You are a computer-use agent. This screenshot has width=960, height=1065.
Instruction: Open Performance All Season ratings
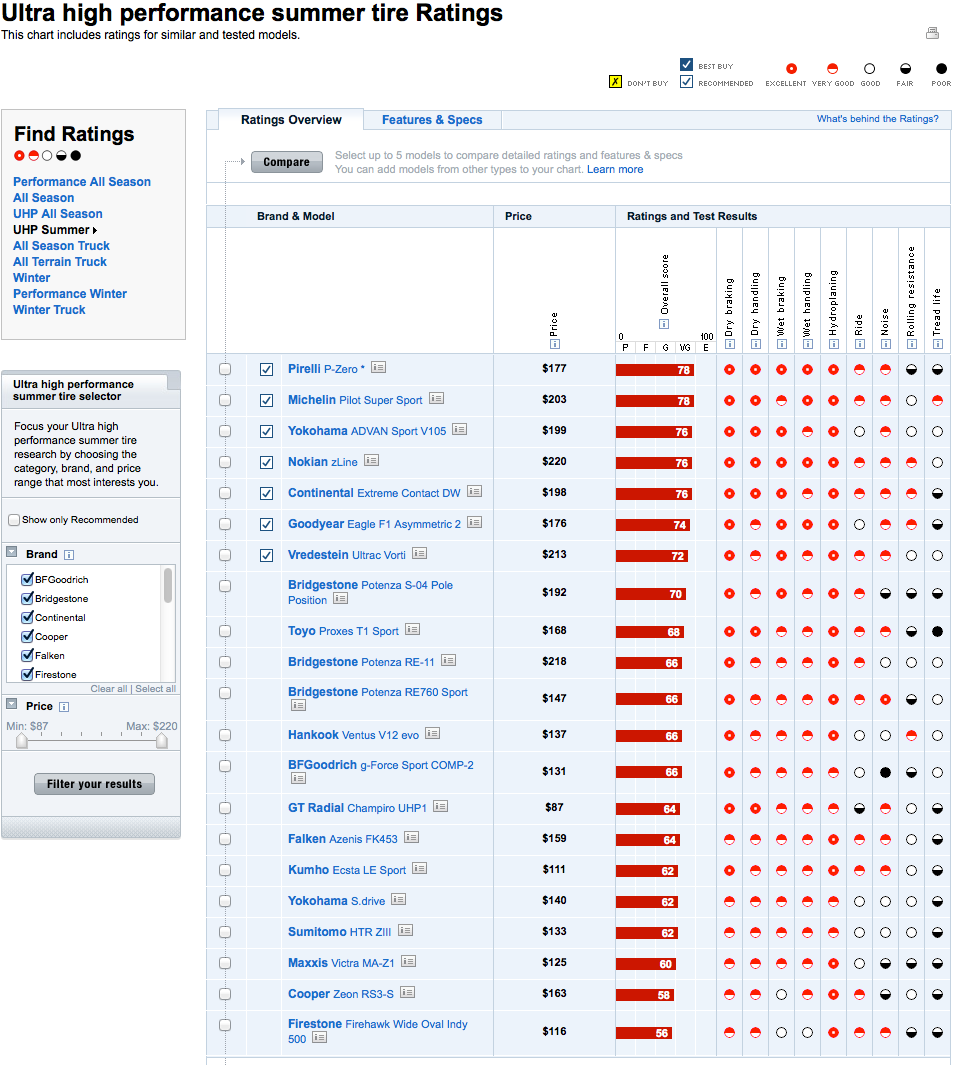[x=82, y=182]
